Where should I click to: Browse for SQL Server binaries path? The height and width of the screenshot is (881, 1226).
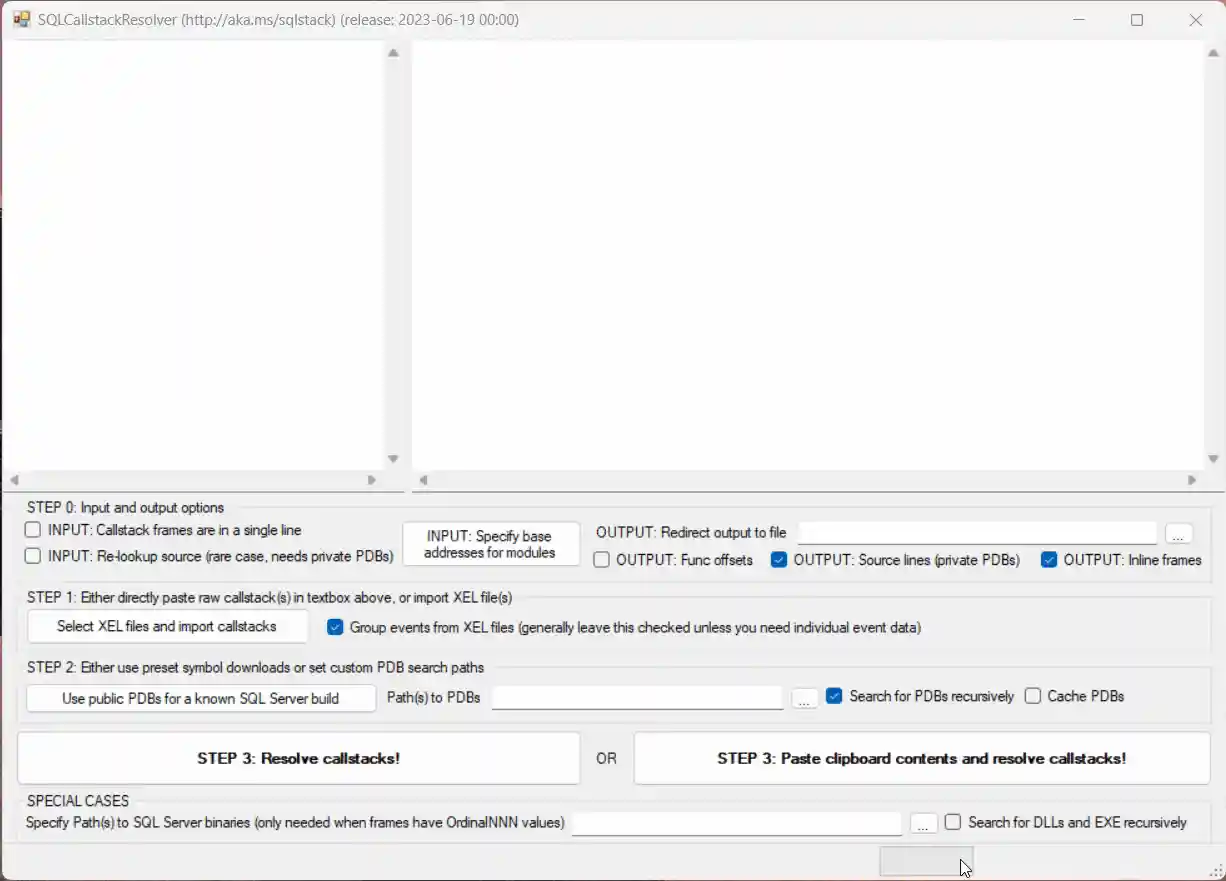click(x=924, y=824)
